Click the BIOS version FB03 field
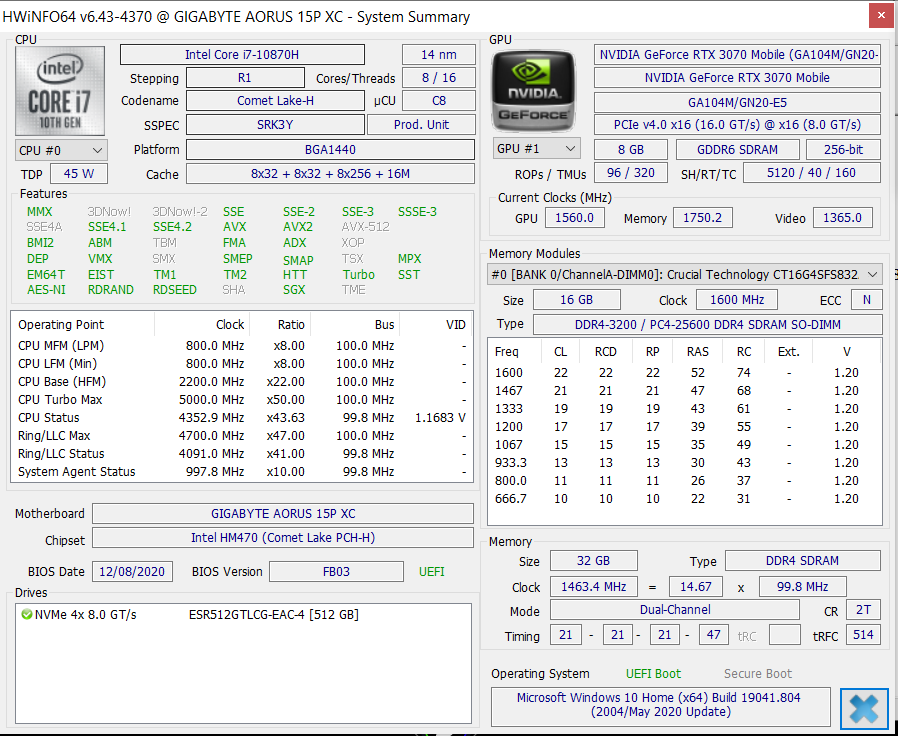898x736 pixels. pos(336,572)
